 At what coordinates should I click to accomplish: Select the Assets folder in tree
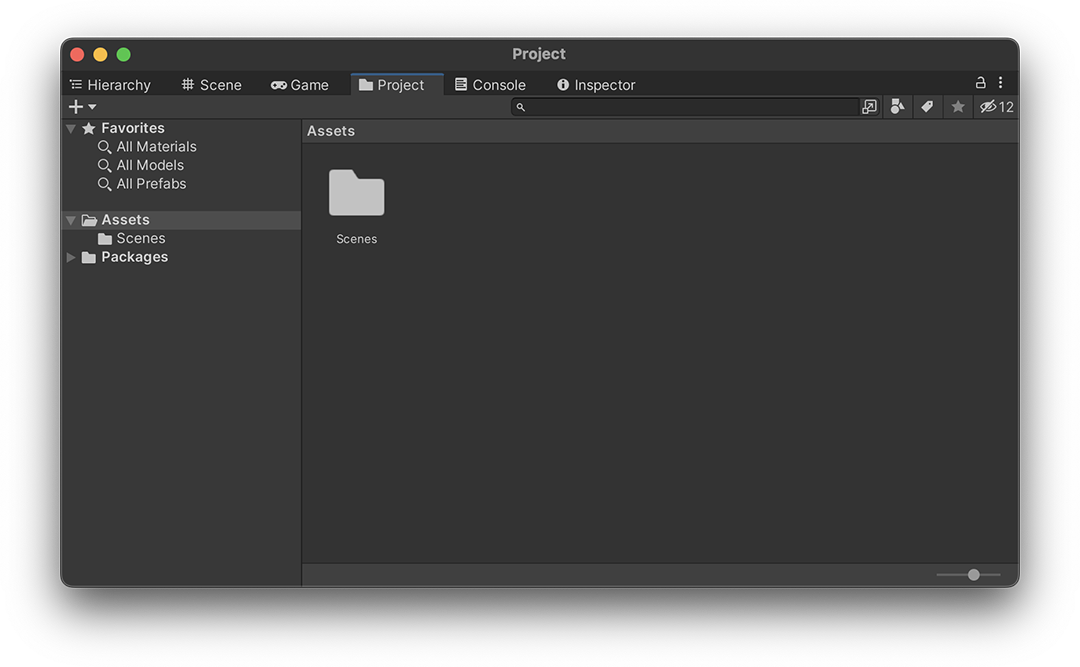182,220
